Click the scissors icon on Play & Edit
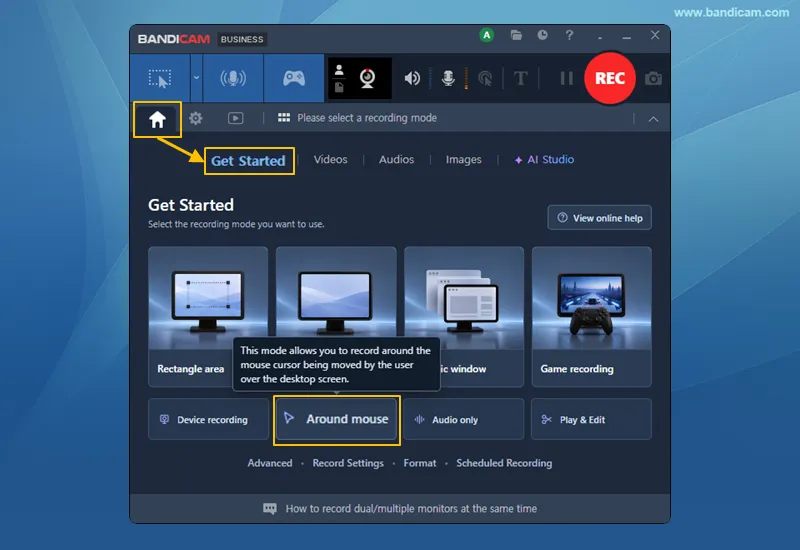 tap(546, 419)
